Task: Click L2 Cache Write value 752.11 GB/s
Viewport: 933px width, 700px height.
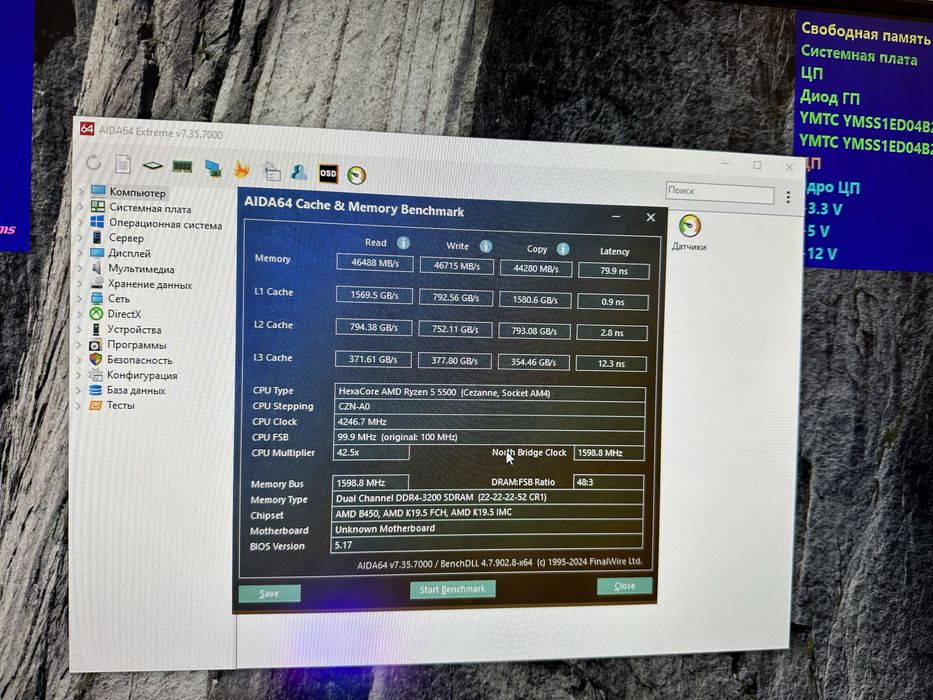Action: point(455,329)
